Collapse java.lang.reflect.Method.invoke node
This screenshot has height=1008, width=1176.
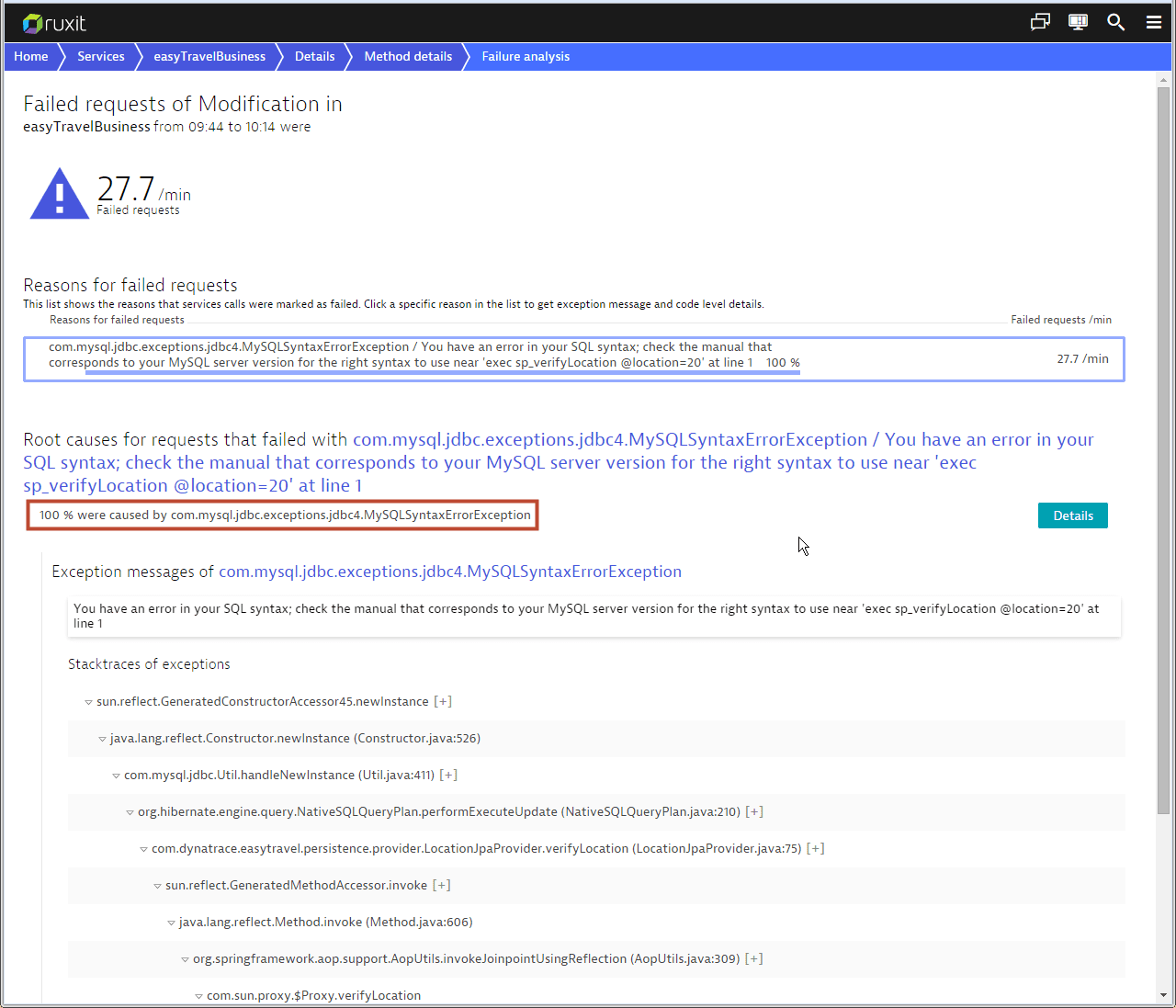pos(172,923)
